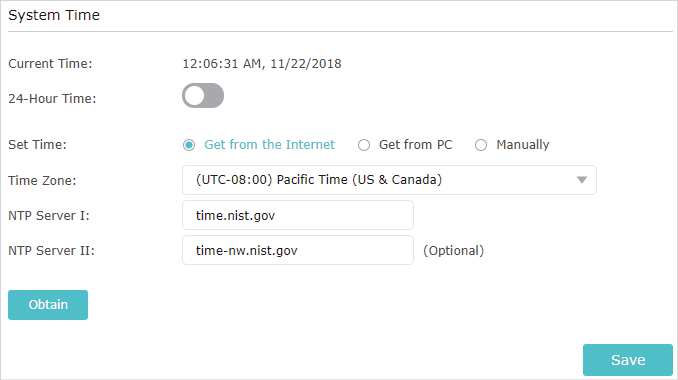Viewport: 678px width, 380px height.
Task: Click the '(Optional)' hint text
Action: (454, 251)
